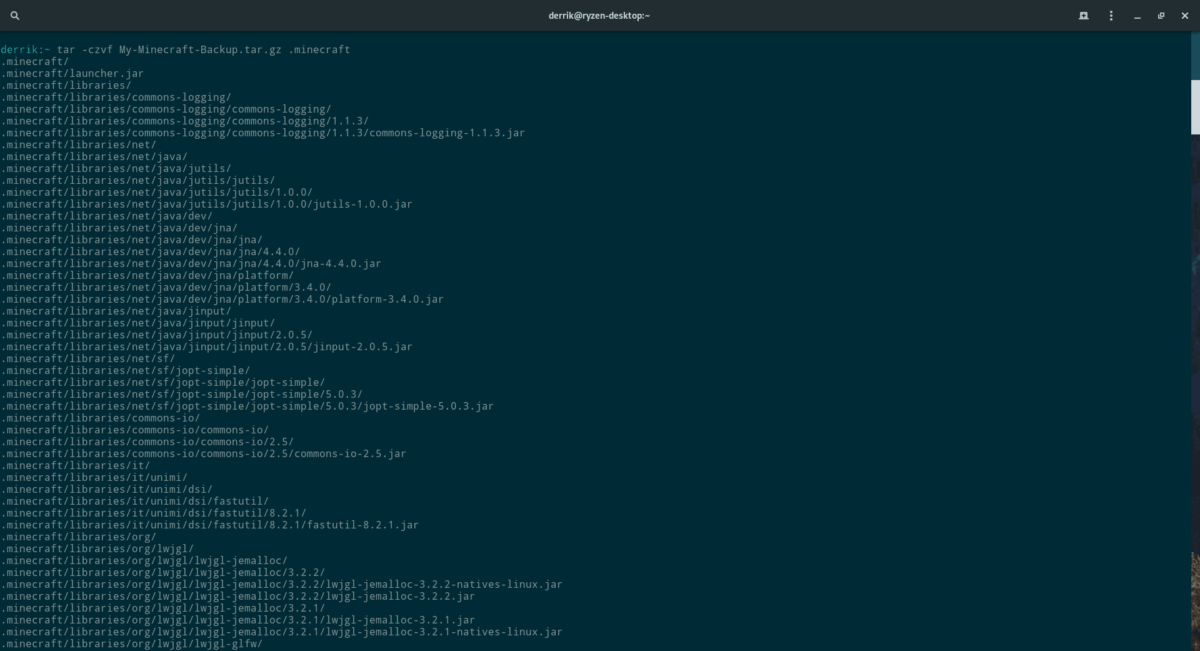Select the ".minecraft/libraries/net/java/jinput/jinput/2.0.5/" line
This screenshot has width=1200, height=651.
tap(157, 335)
